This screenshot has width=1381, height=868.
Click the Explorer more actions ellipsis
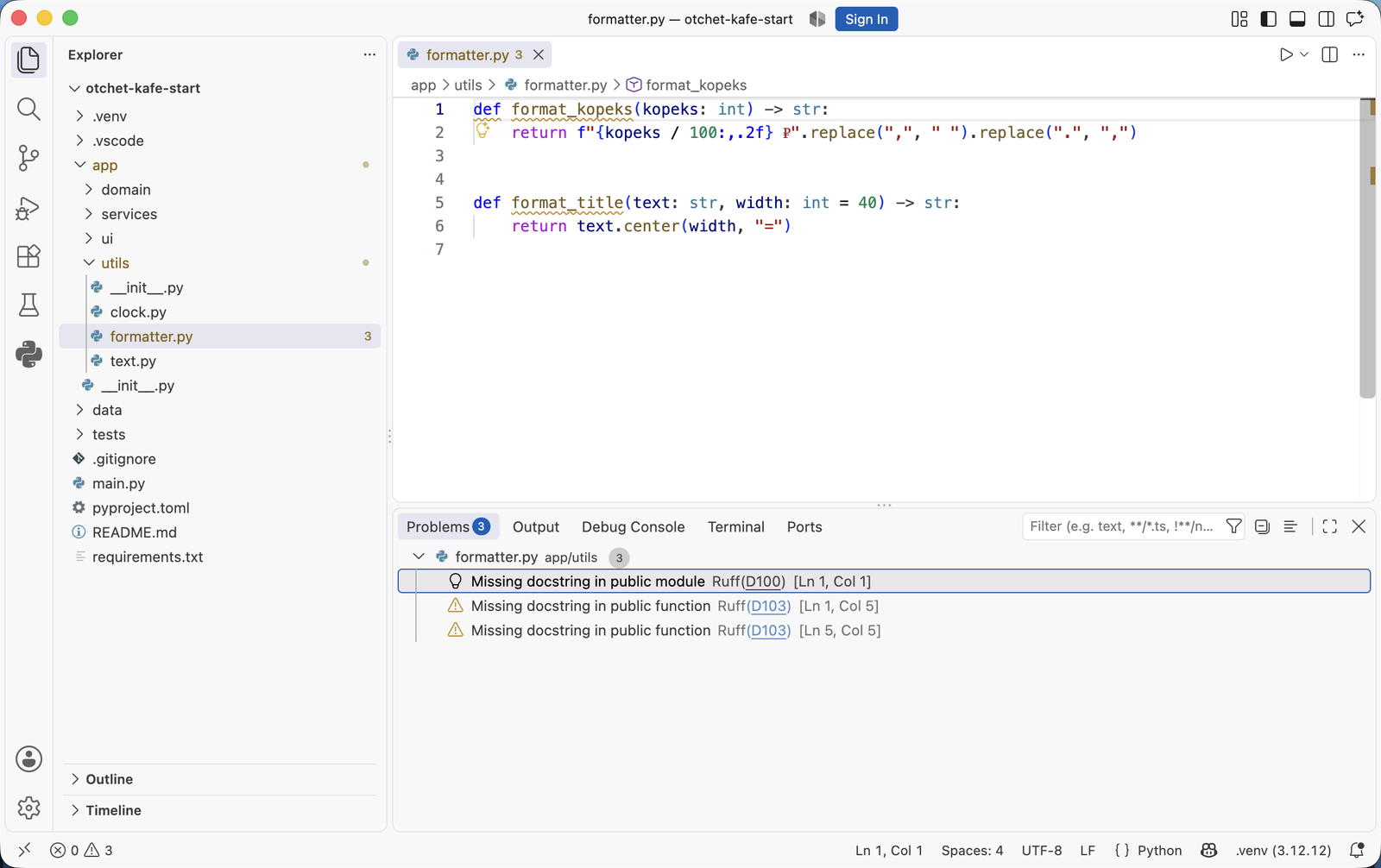[x=369, y=54]
